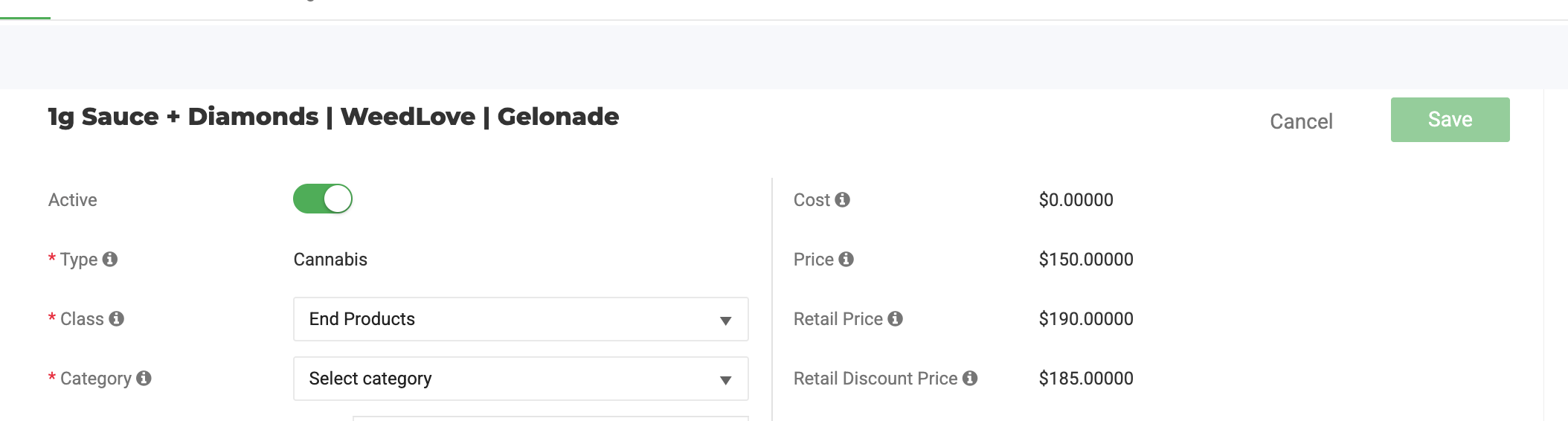Image resolution: width=1568 pixels, height=421 pixels.
Task: Select the Retail Price value $190.00000
Action: click(x=1086, y=319)
